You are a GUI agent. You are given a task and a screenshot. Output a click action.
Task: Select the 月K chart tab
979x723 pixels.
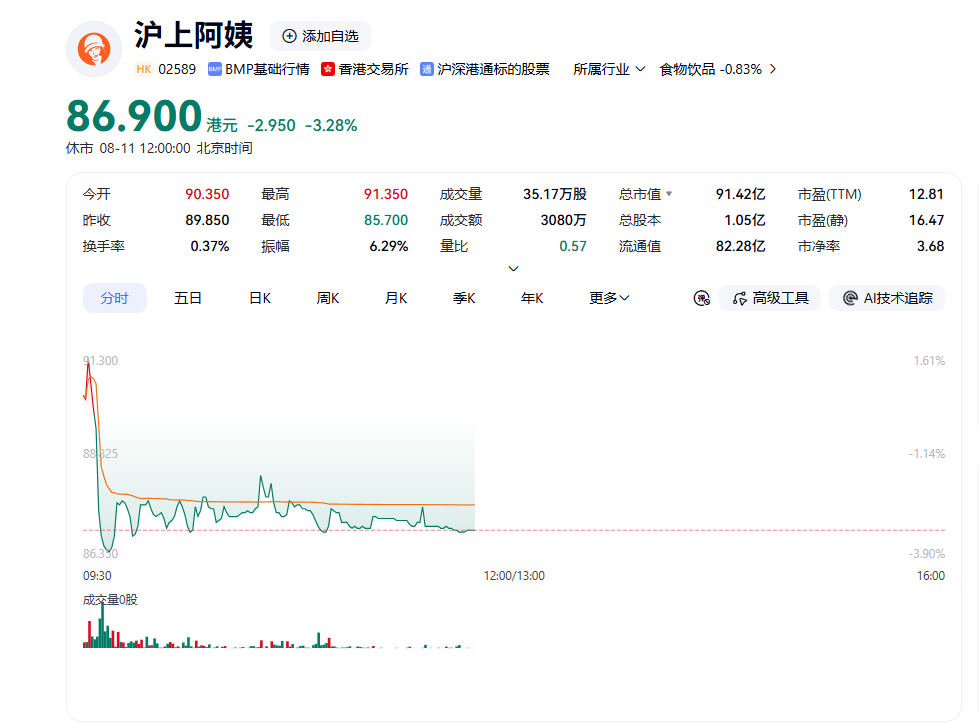[396, 298]
